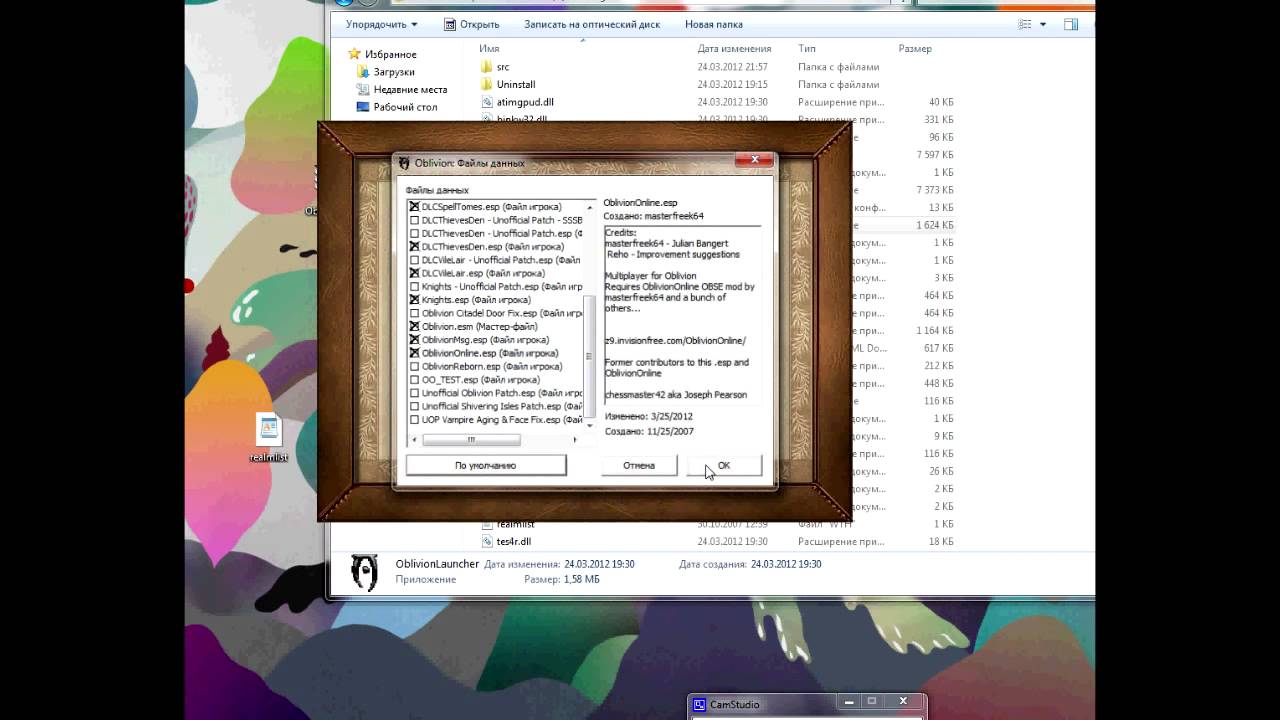Open view options dropdown arrow in Explorer
Screen dimensions: 1280x720
click(1043, 24)
